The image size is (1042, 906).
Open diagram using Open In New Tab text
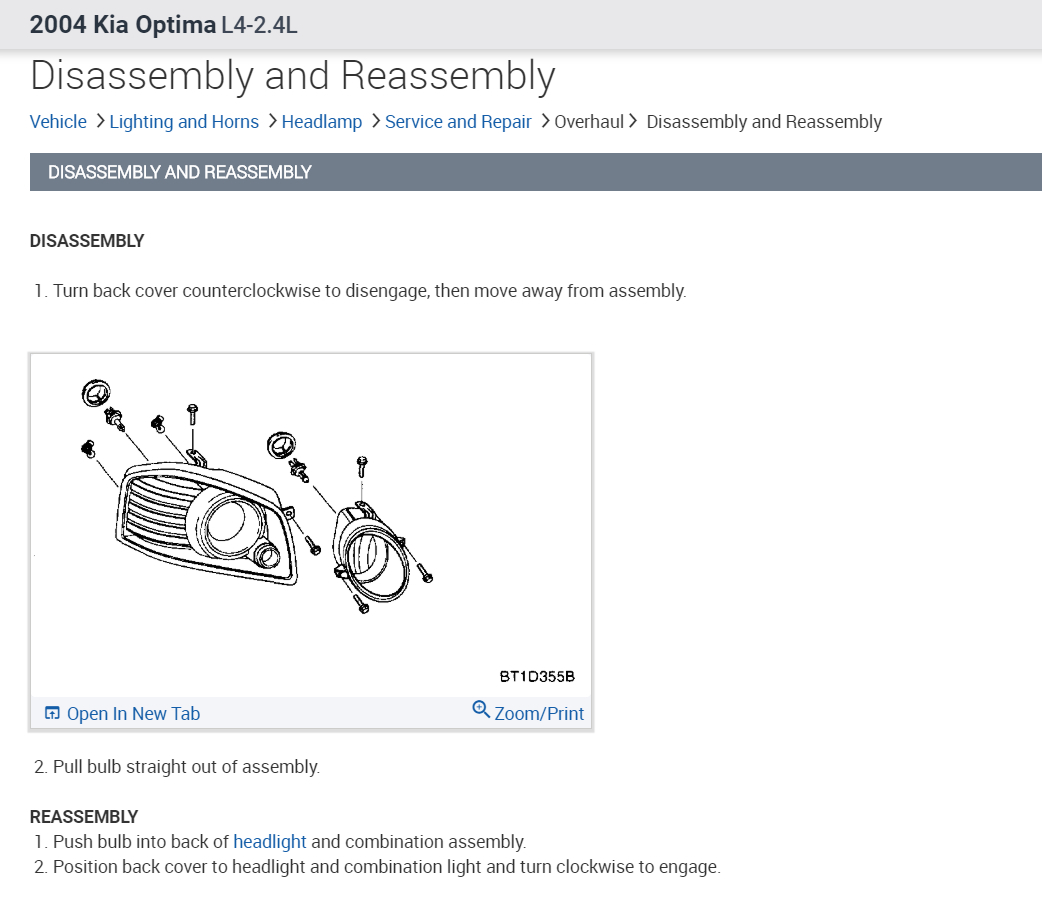(x=133, y=714)
